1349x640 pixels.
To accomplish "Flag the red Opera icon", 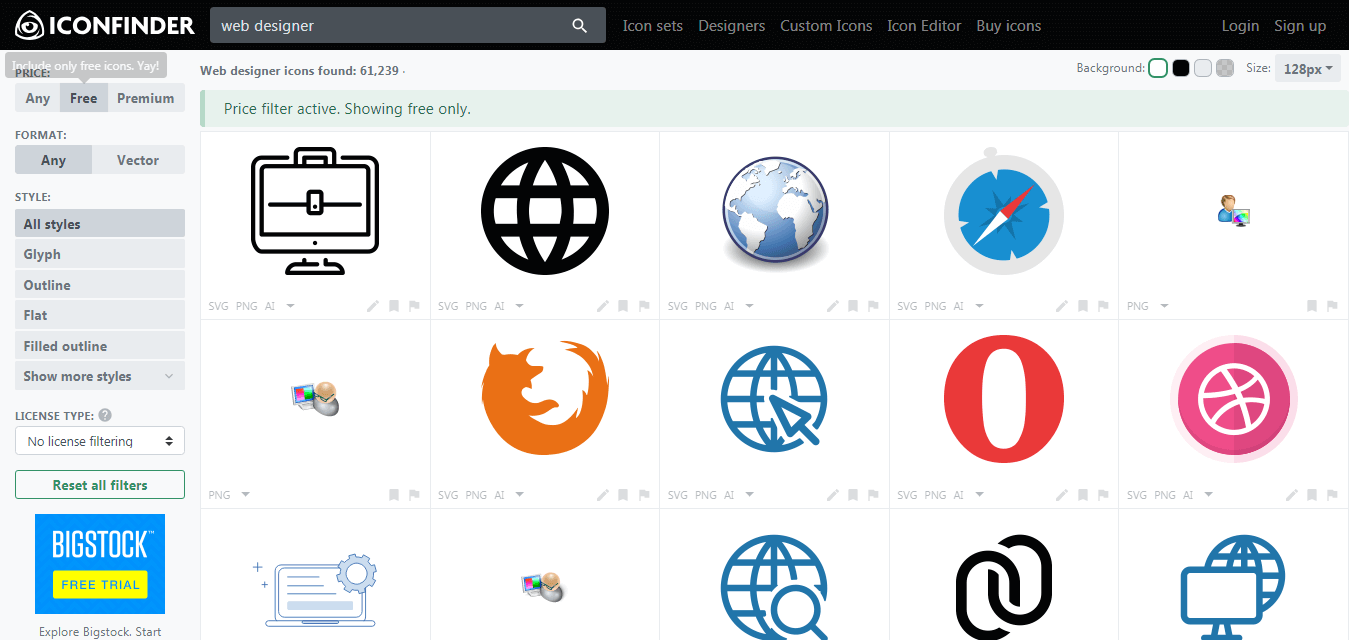I will tap(1103, 495).
